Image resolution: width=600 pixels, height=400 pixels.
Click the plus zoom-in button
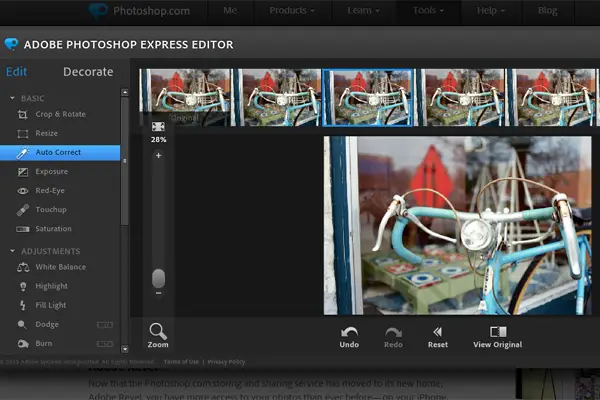coord(158,155)
